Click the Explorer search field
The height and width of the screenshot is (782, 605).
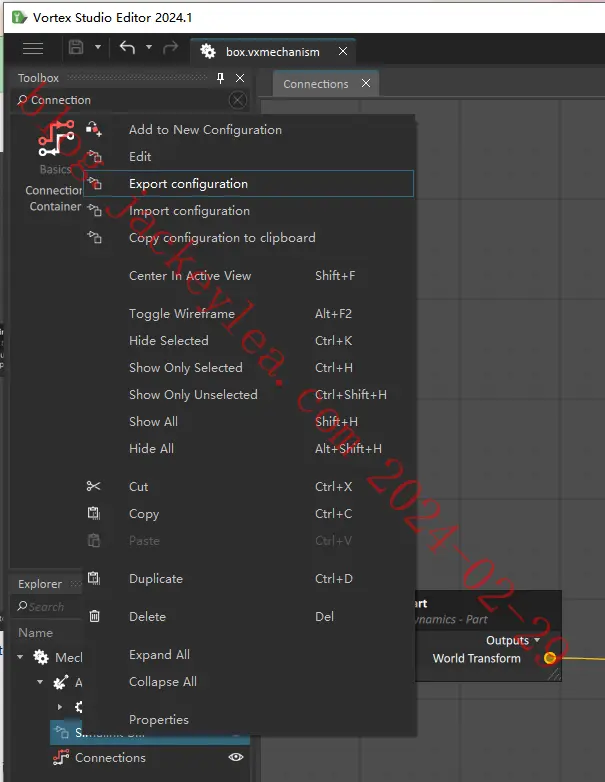[47, 606]
